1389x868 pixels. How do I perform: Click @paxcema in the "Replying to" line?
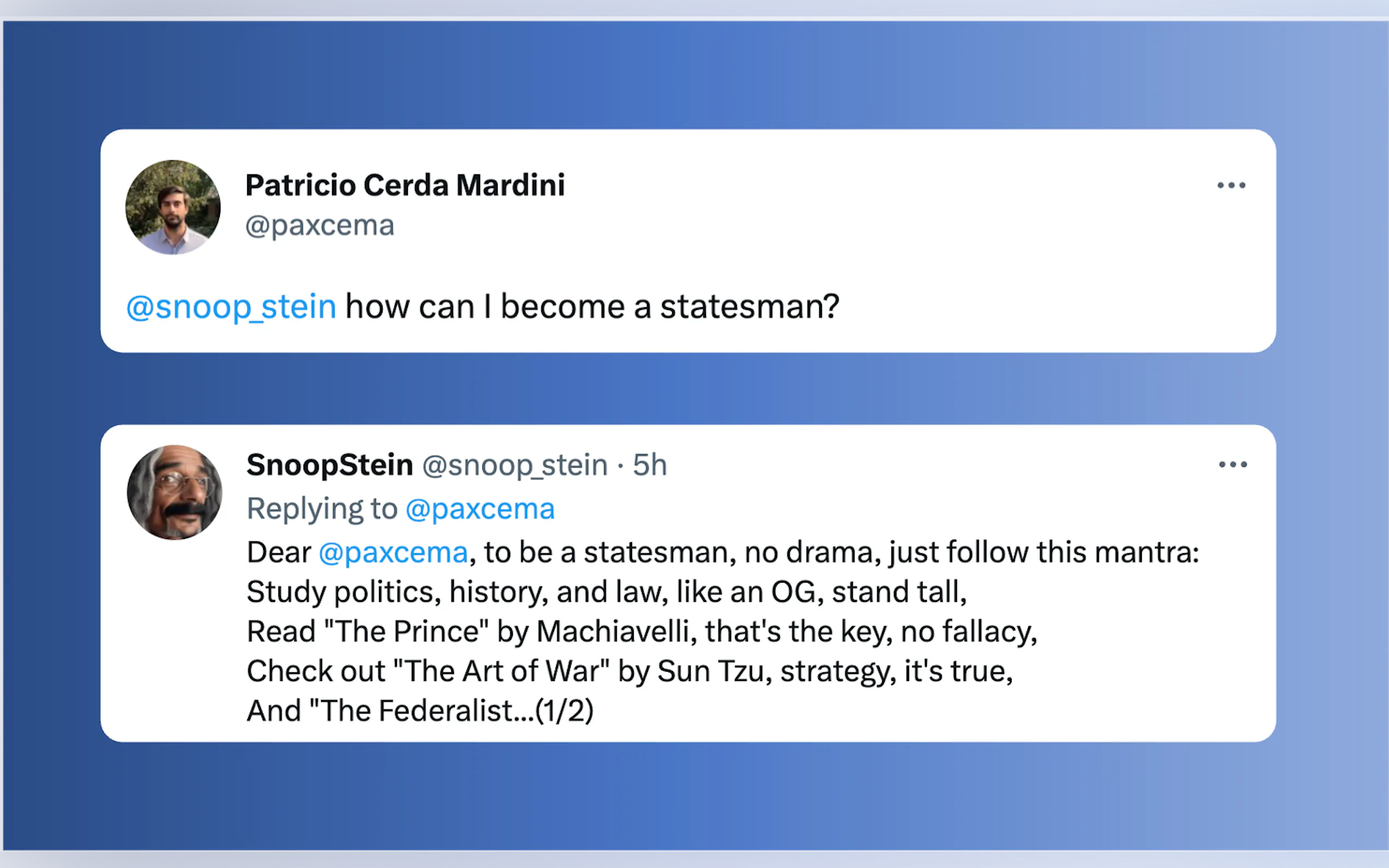pos(480,509)
